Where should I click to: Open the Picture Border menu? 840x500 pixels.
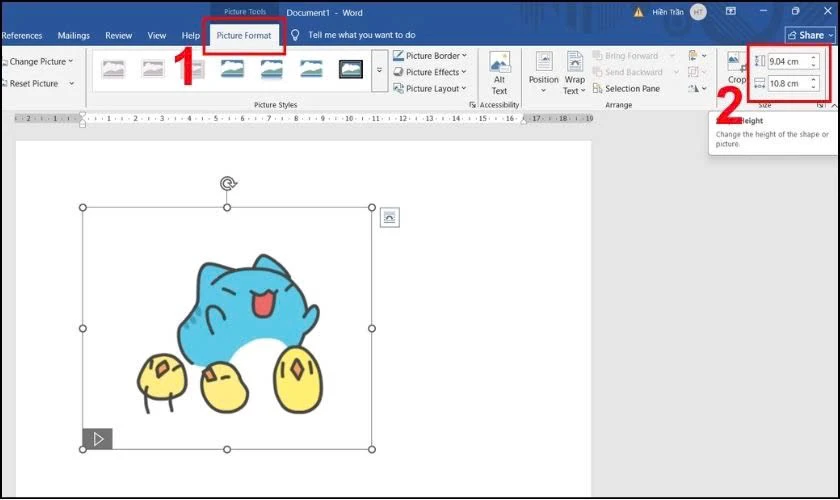(430, 56)
